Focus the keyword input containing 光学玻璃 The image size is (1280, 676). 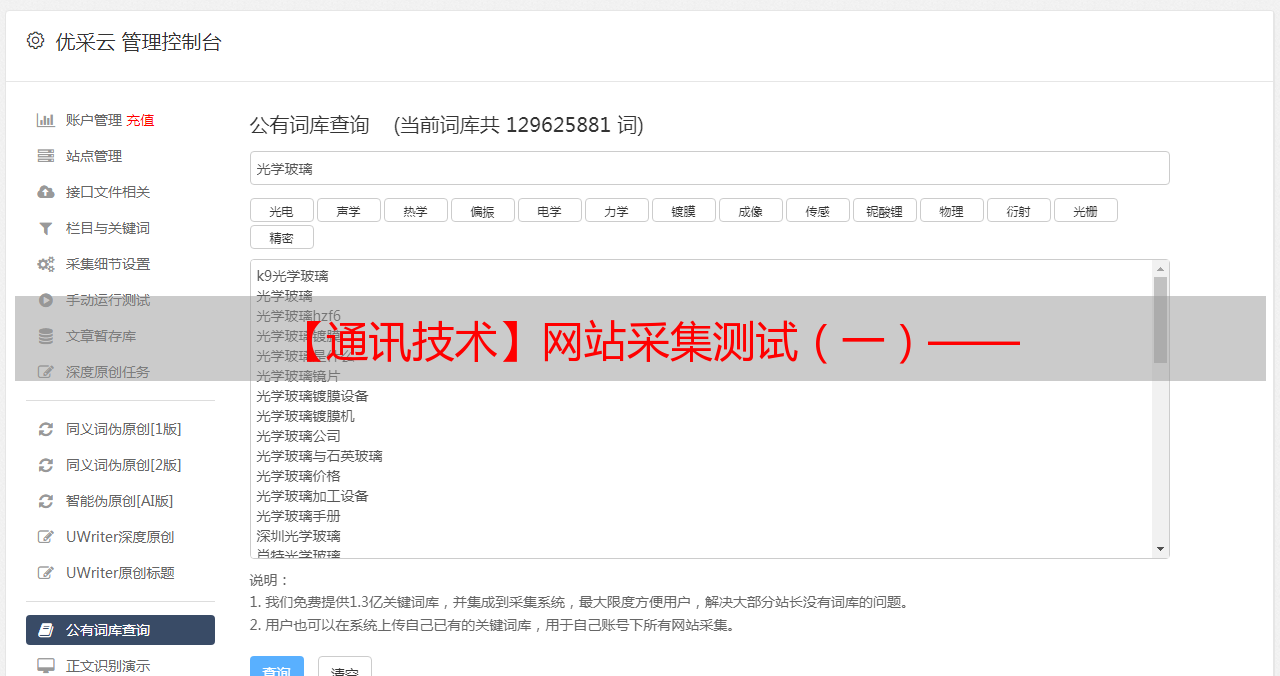click(709, 168)
